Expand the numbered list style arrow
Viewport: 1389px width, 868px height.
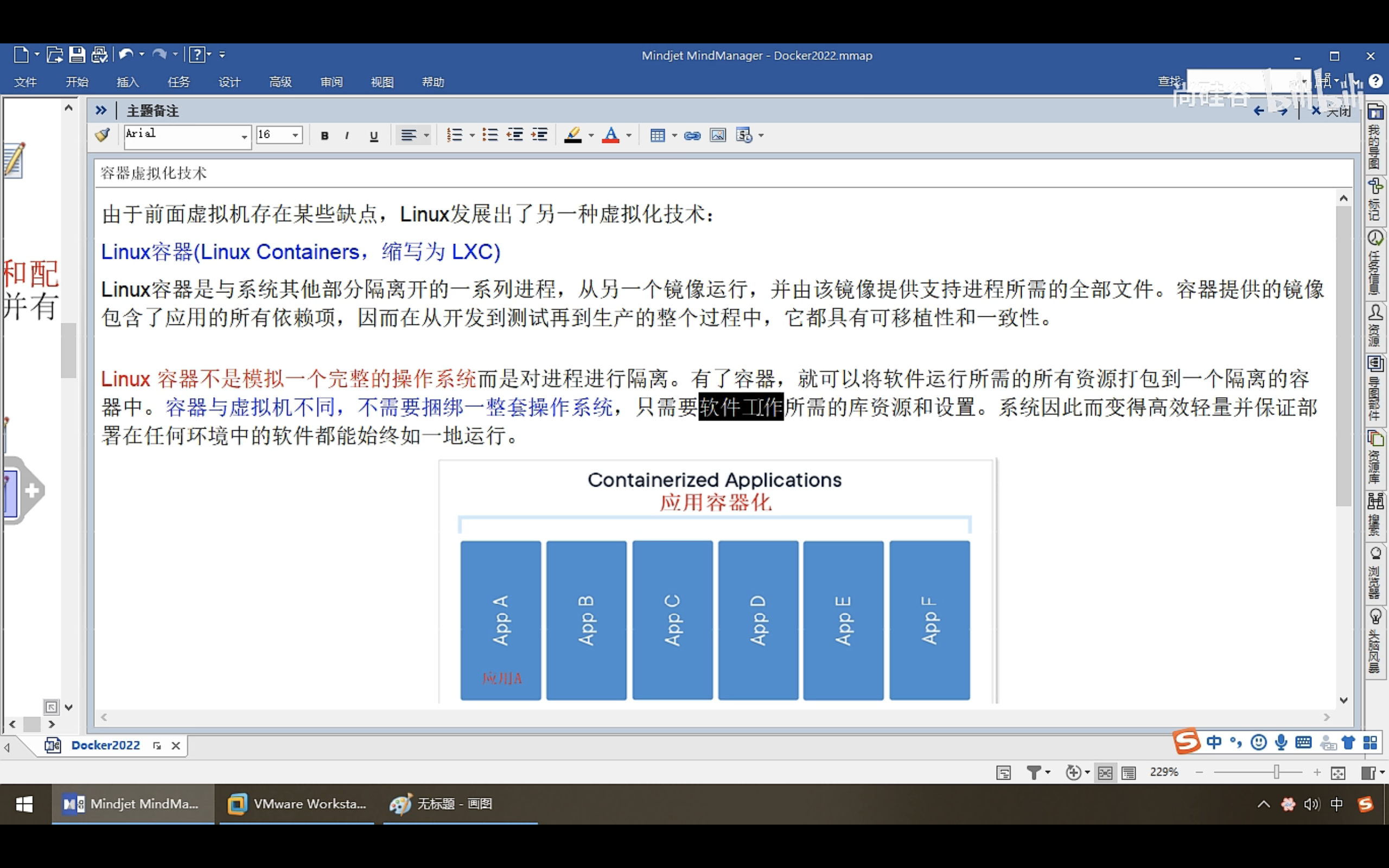coord(472,136)
